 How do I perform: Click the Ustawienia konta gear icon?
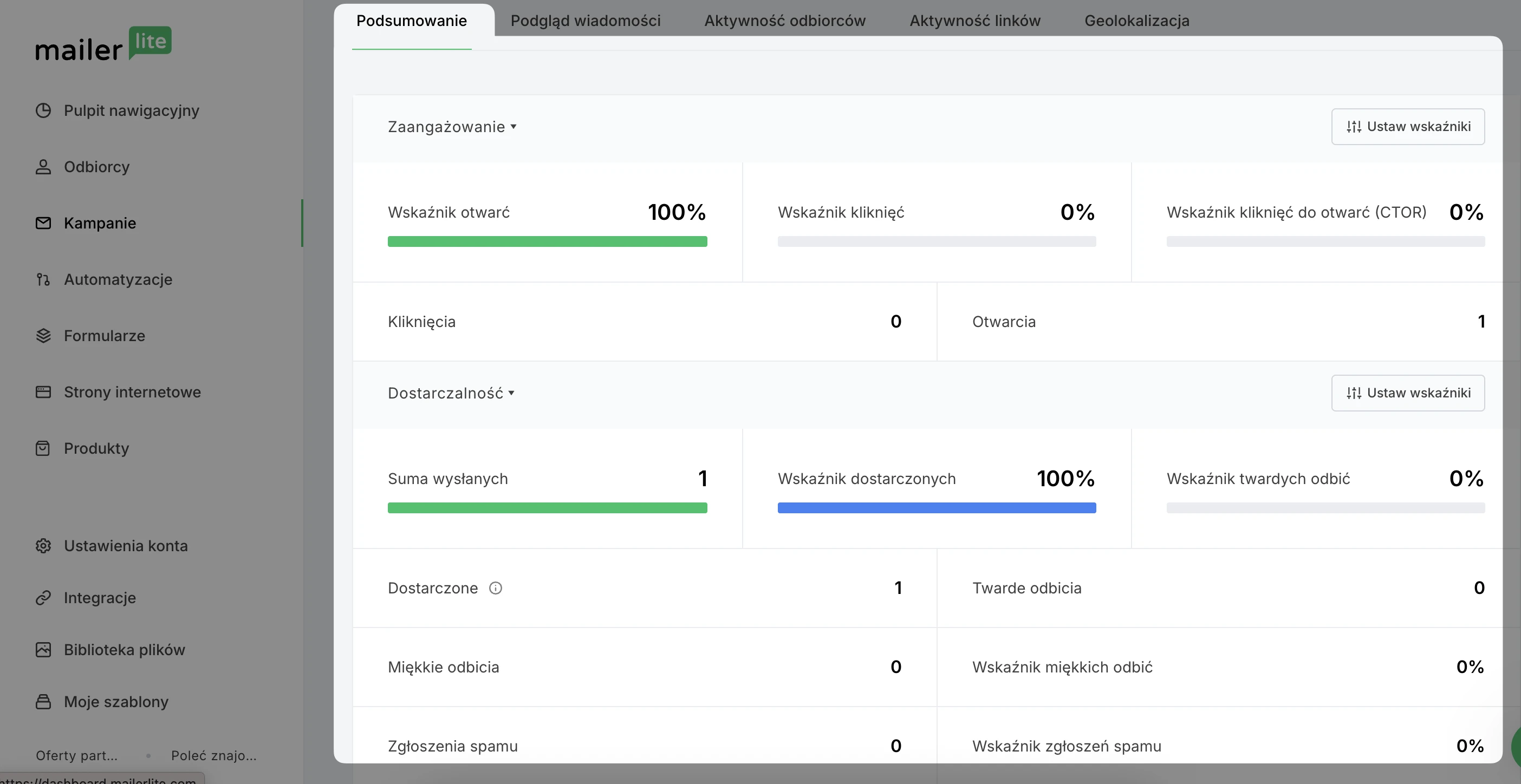point(43,546)
